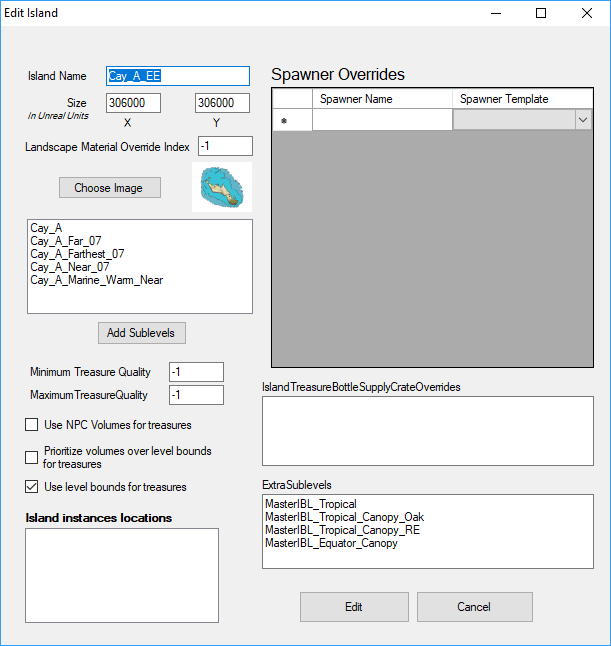
Task: Click the Edit button
Action: 354,607
